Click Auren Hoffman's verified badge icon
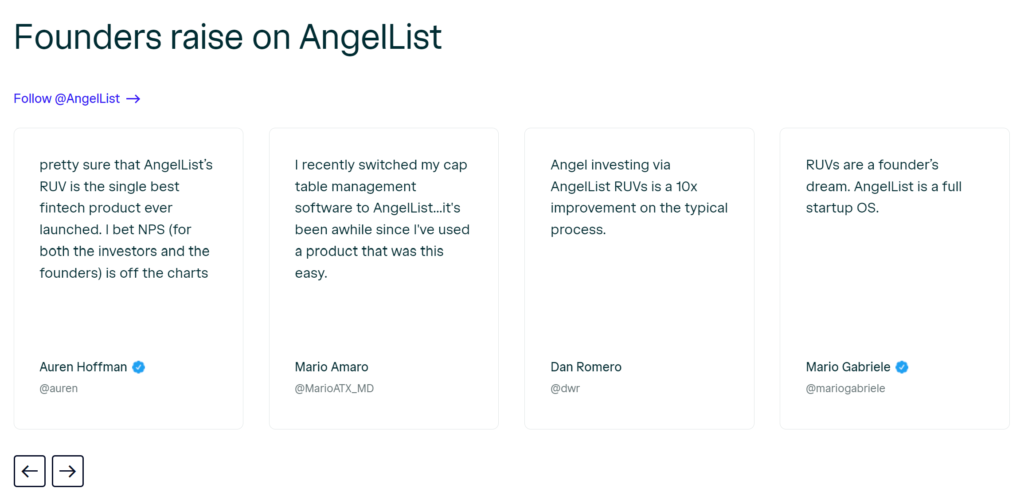Viewport: 1024px width, 496px height. [138, 367]
